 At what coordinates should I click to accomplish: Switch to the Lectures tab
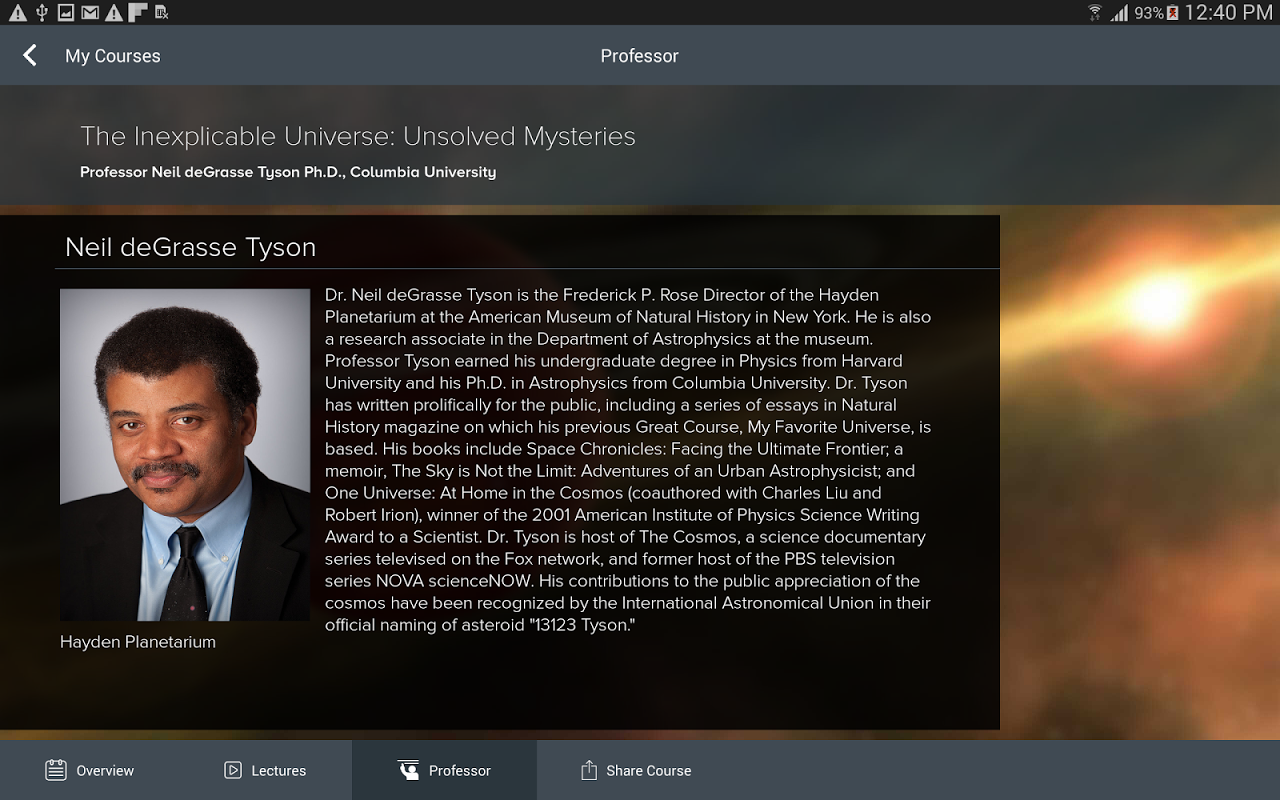coord(265,770)
